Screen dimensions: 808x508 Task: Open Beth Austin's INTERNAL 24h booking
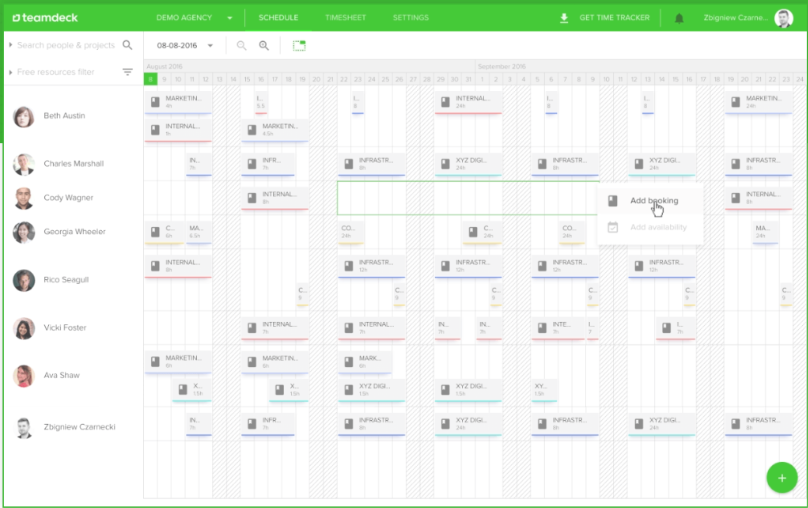click(x=468, y=102)
